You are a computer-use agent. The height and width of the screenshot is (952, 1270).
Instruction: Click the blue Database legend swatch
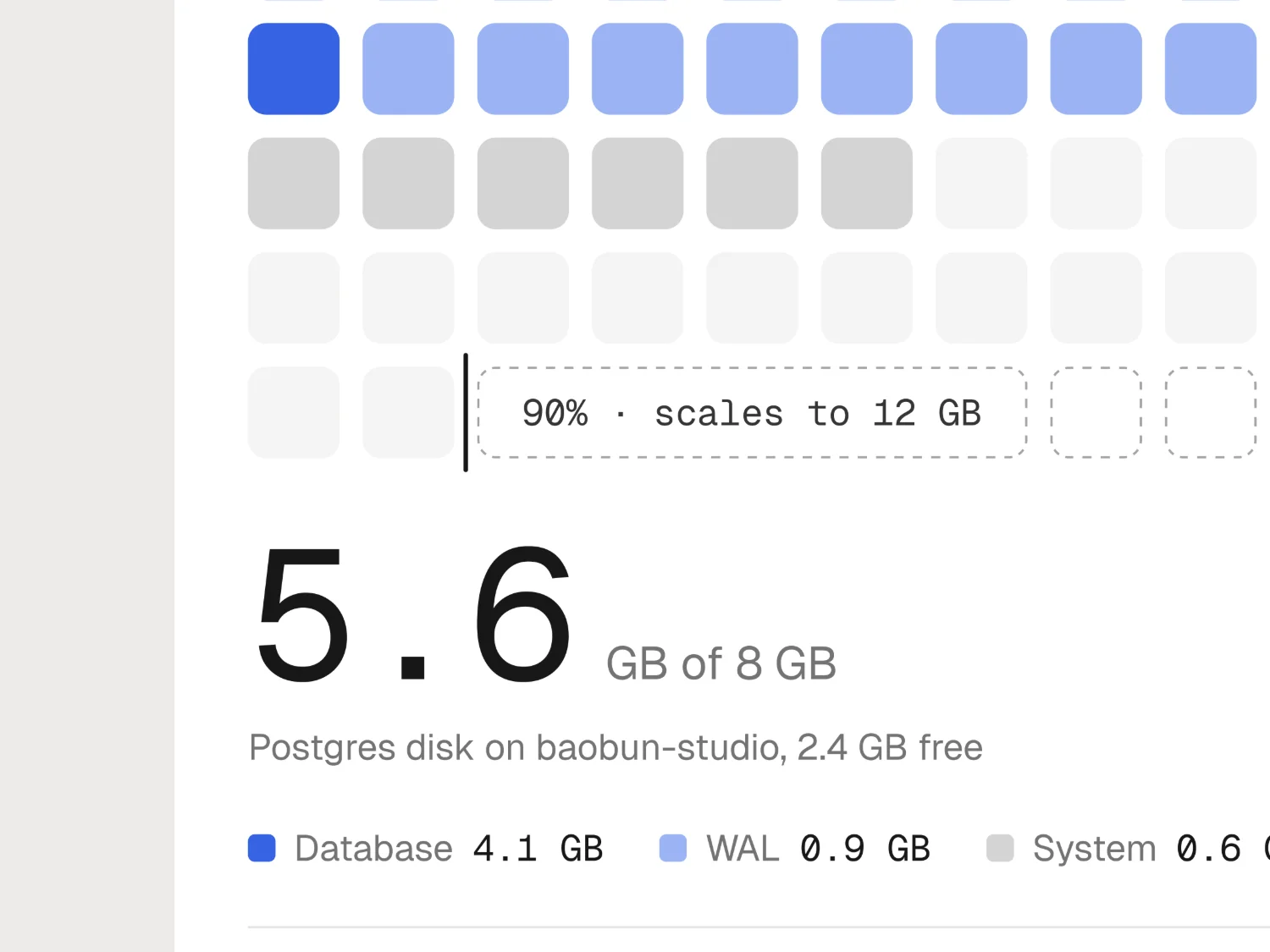click(262, 848)
